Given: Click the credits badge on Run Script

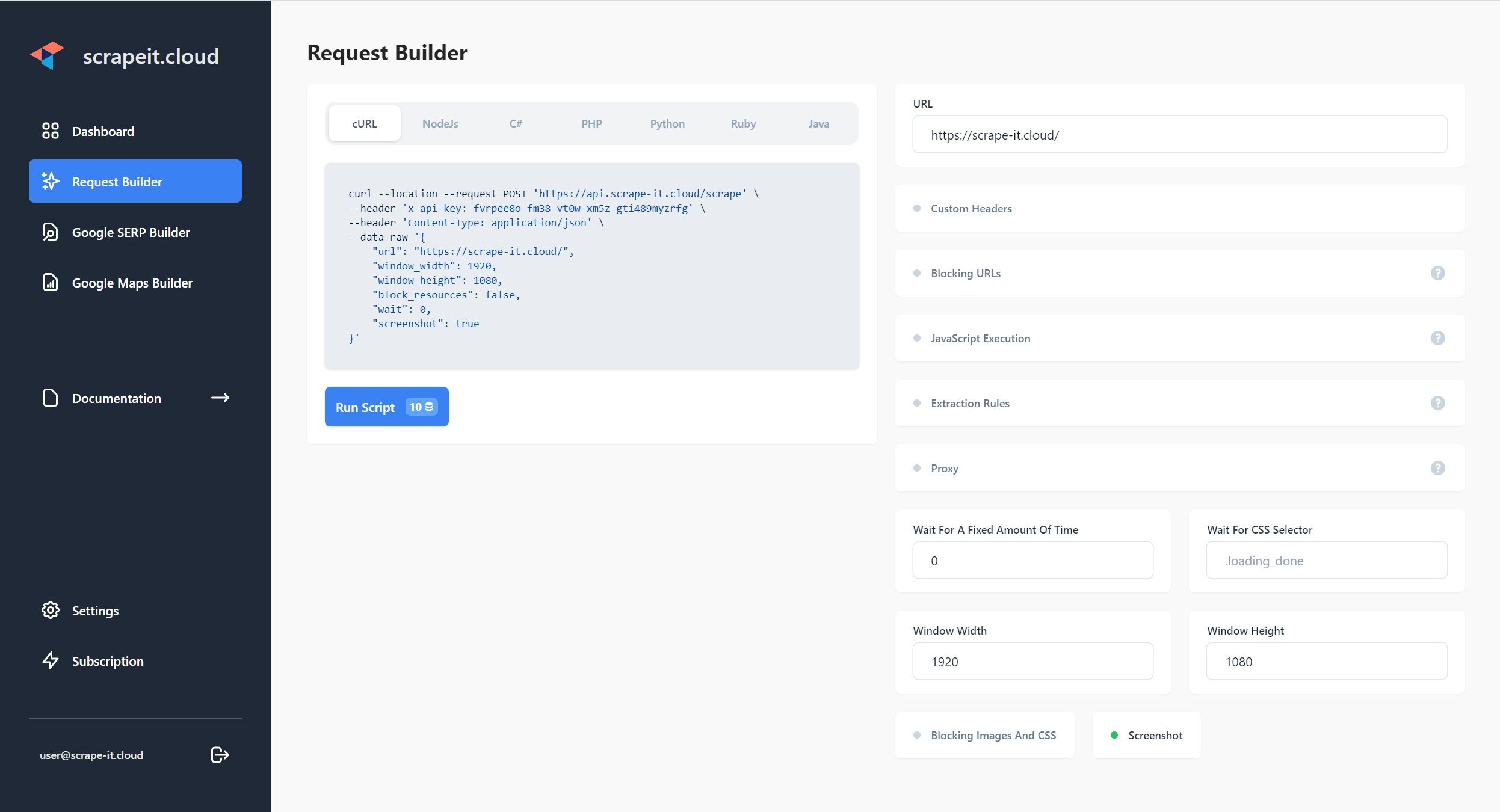Looking at the screenshot, I should (x=421, y=407).
